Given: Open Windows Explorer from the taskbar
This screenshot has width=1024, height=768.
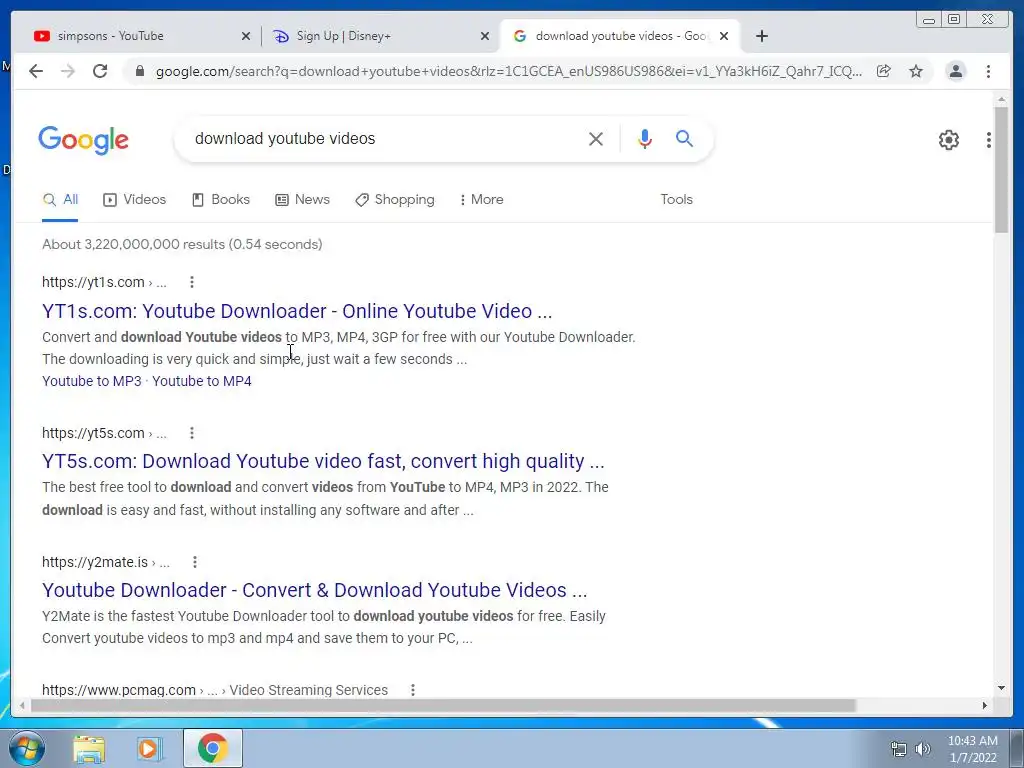Looking at the screenshot, I should point(89,748).
